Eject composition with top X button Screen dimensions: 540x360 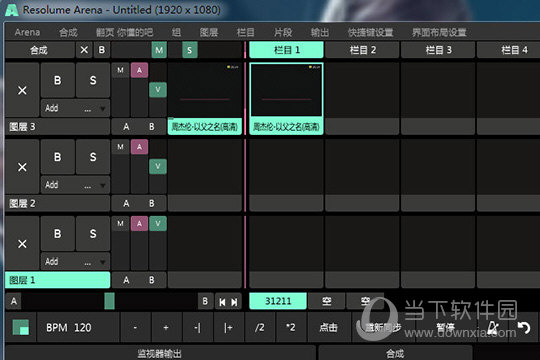coord(84,50)
